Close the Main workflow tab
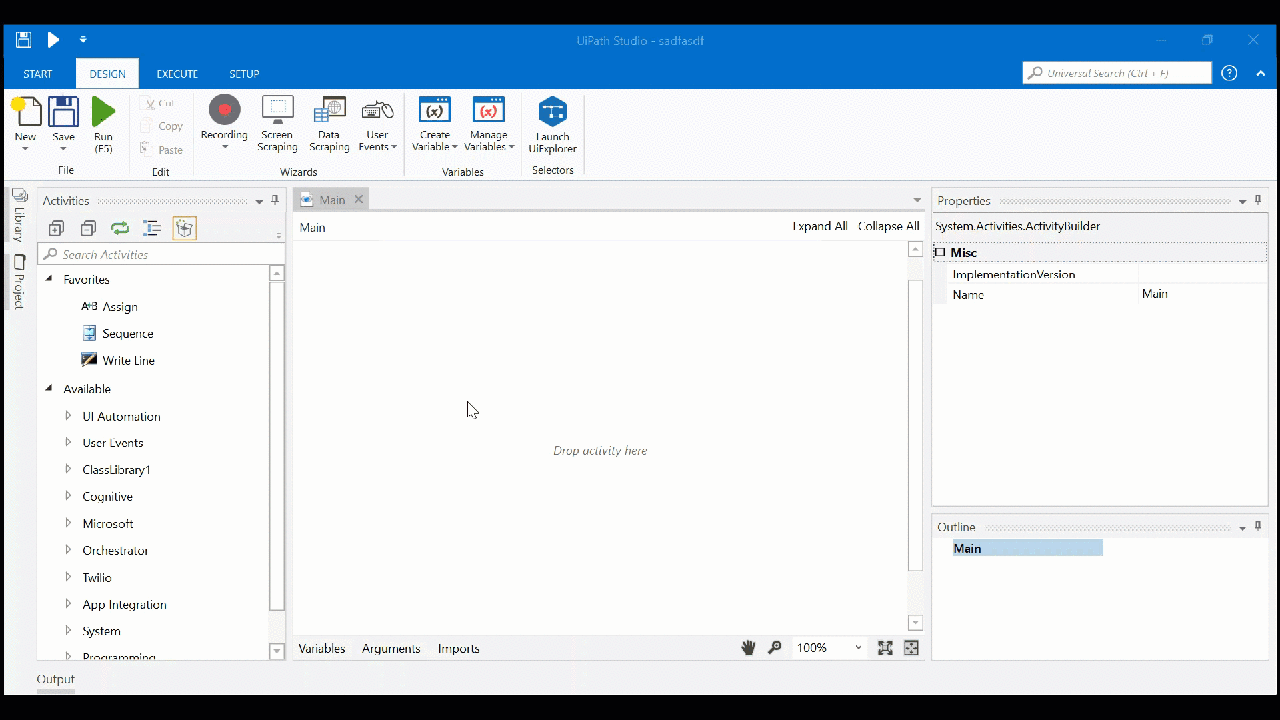The width and height of the screenshot is (1280, 720). pos(358,199)
